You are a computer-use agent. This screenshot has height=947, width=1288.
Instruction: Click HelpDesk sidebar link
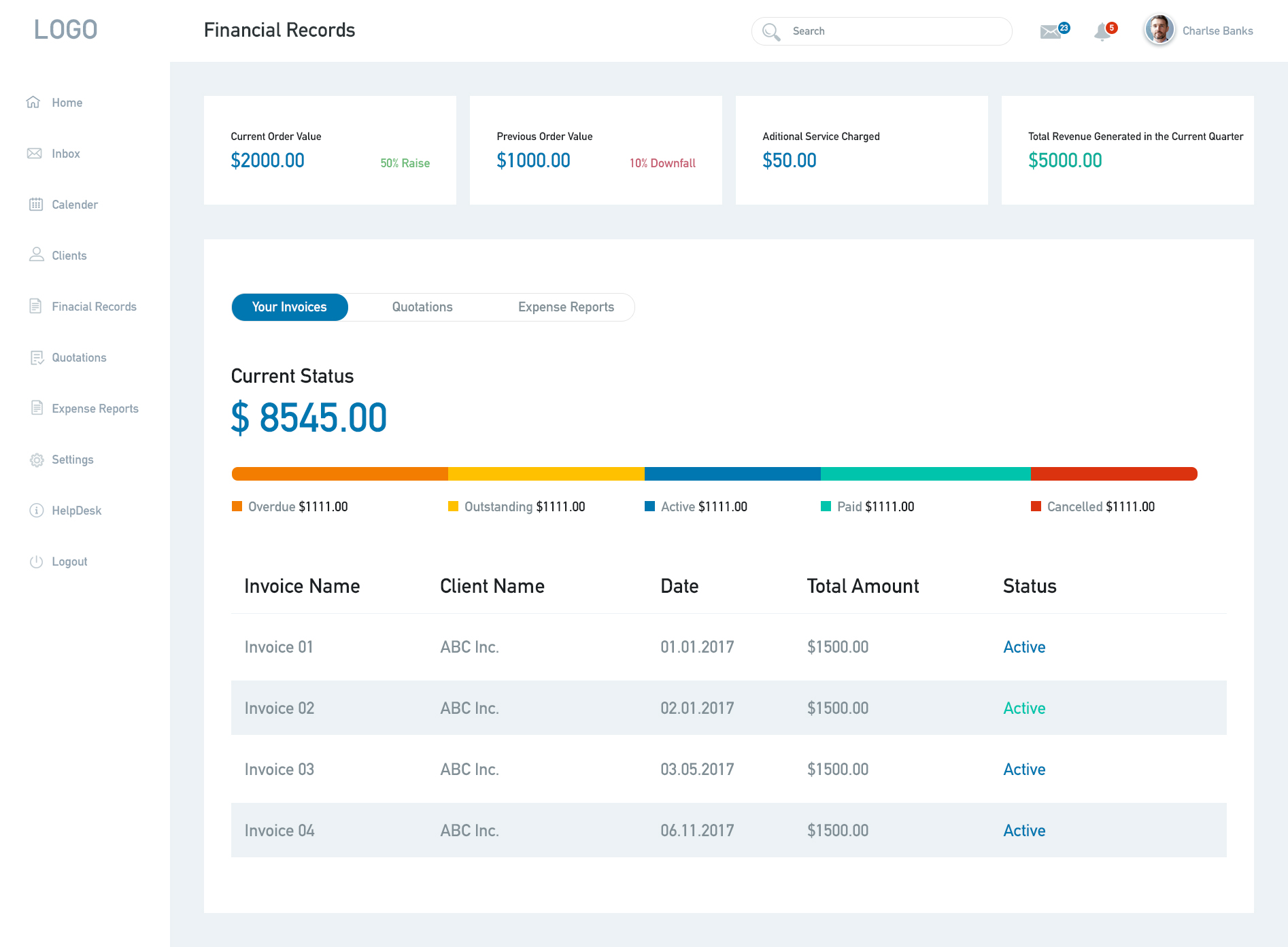point(77,511)
